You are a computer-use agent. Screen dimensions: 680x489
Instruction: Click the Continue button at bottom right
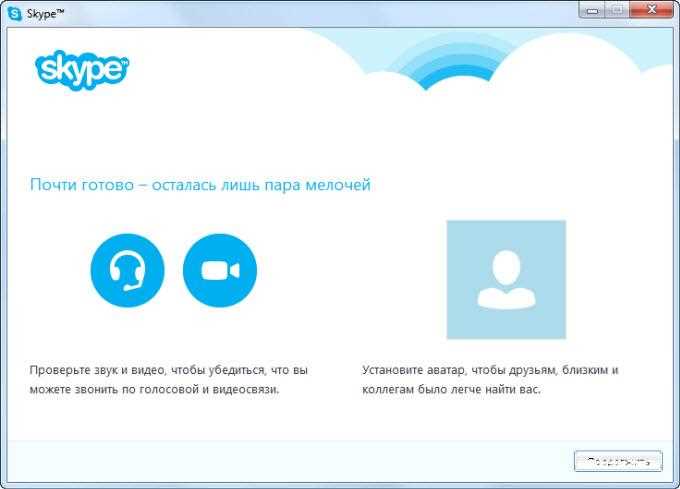click(618, 461)
